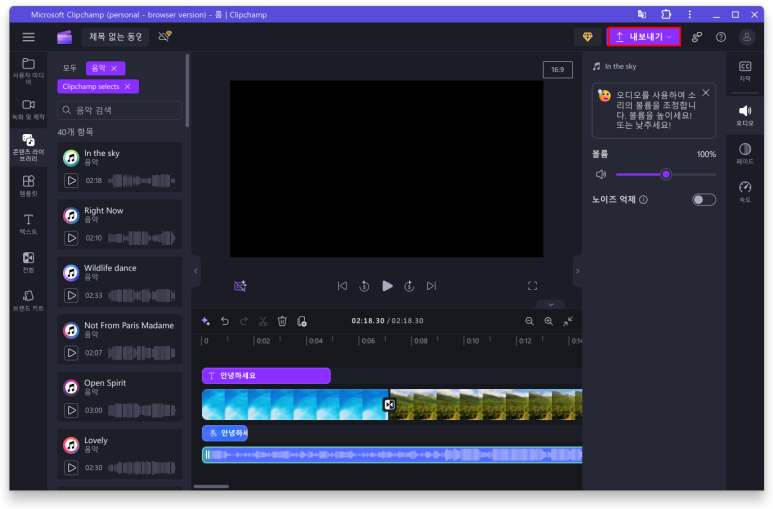Click the share link icon
The image size is (773, 509).
click(x=697, y=37)
